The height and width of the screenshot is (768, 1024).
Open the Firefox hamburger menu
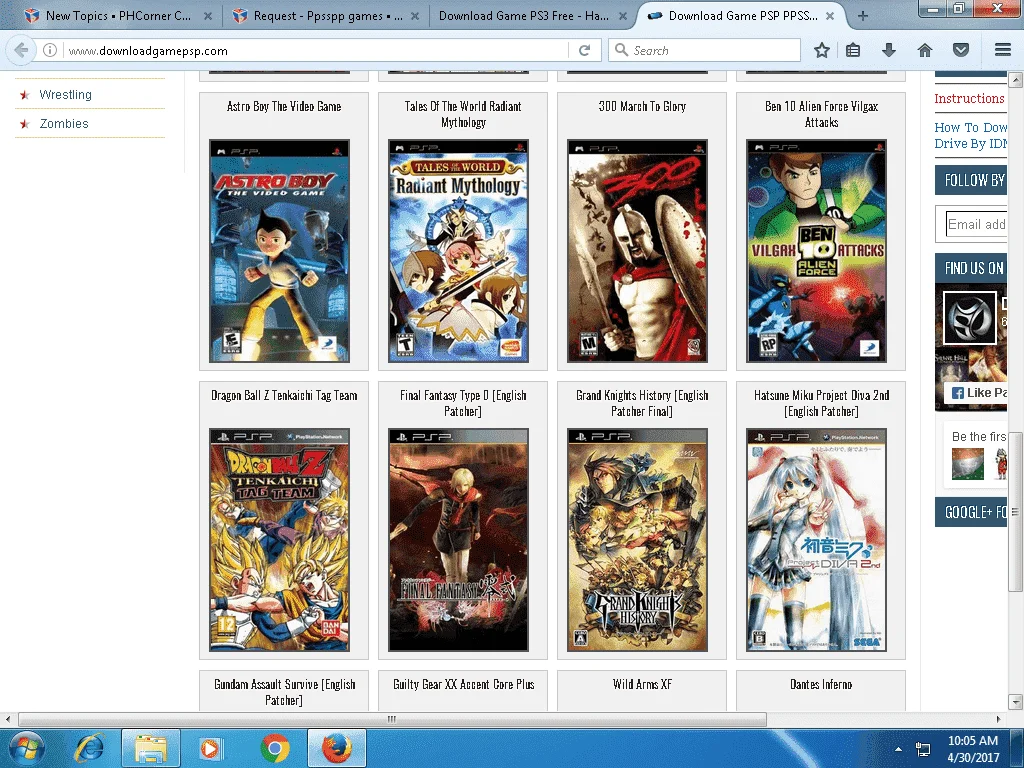click(1002, 50)
